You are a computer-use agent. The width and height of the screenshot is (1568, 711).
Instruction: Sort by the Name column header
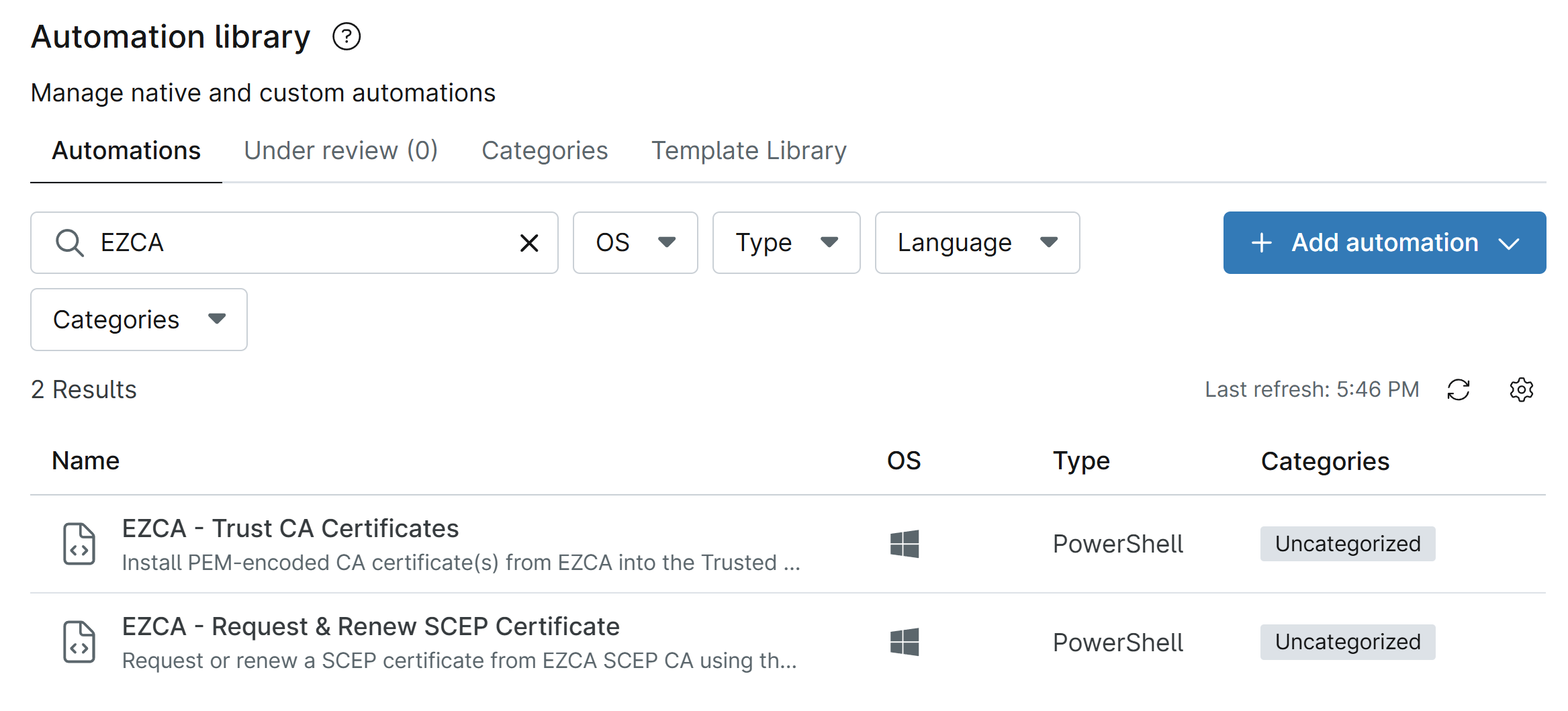pyautogui.click(x=86, y=461)
